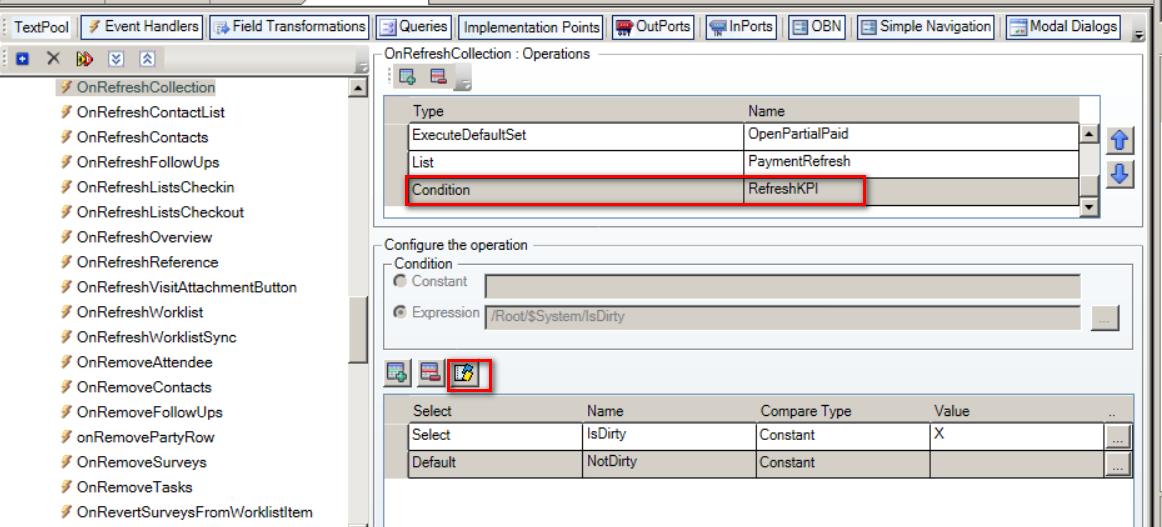This screenshot has height=527, width=1162.
Task: Edit the condition with the pencil icon
Action: click(466, 373)
